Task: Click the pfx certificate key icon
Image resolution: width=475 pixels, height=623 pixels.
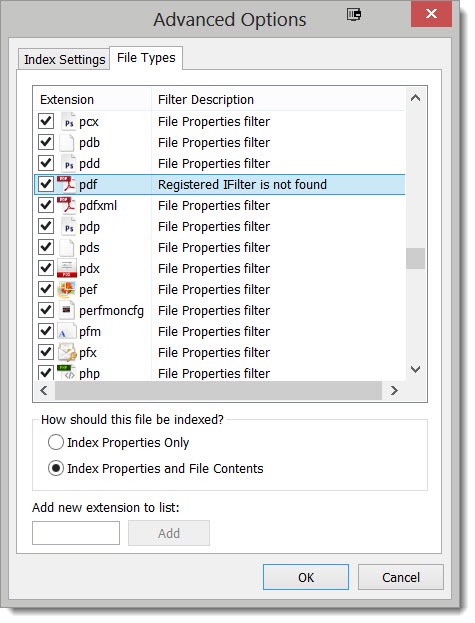Action: coord(67,352)
